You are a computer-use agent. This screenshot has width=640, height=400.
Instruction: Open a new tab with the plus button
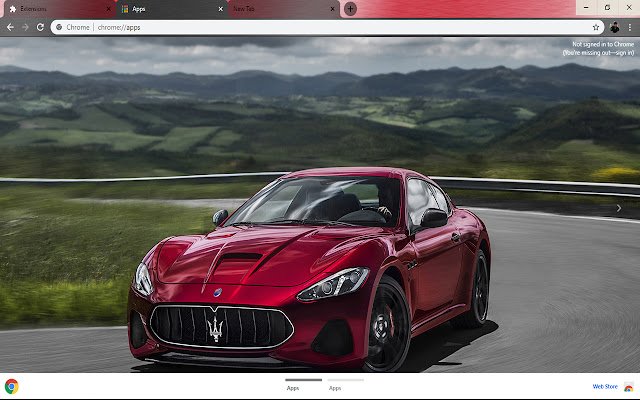tap(350, 9)
